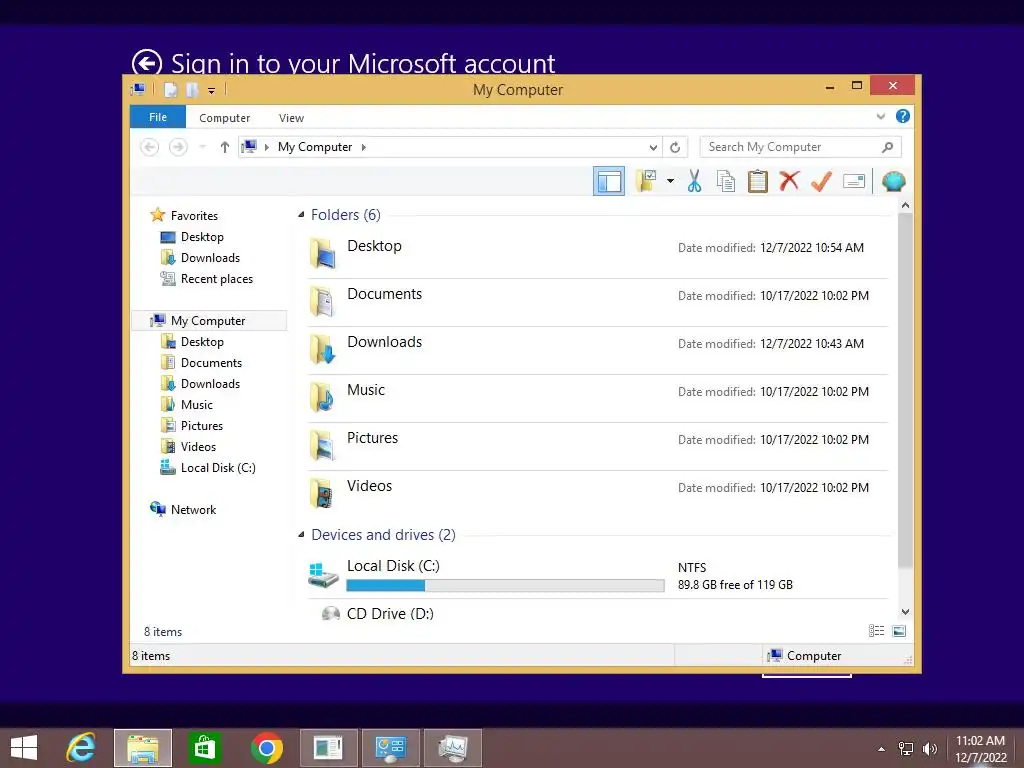This screenshot has height=768, width=1024.
Task: Open the recent locations dropdown arrow
Action: [x=202, y=147]
